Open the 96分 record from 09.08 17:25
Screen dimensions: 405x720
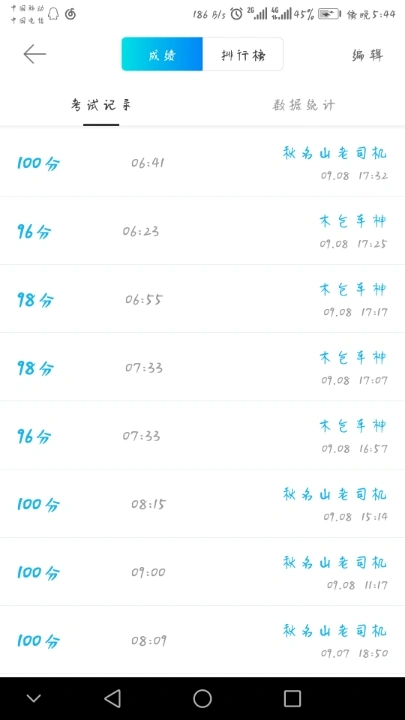tap(202, 231)
